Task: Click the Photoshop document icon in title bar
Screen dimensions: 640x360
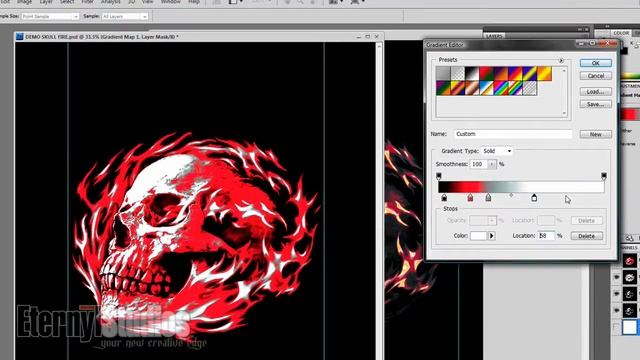Action: click(x=19, y=37)
